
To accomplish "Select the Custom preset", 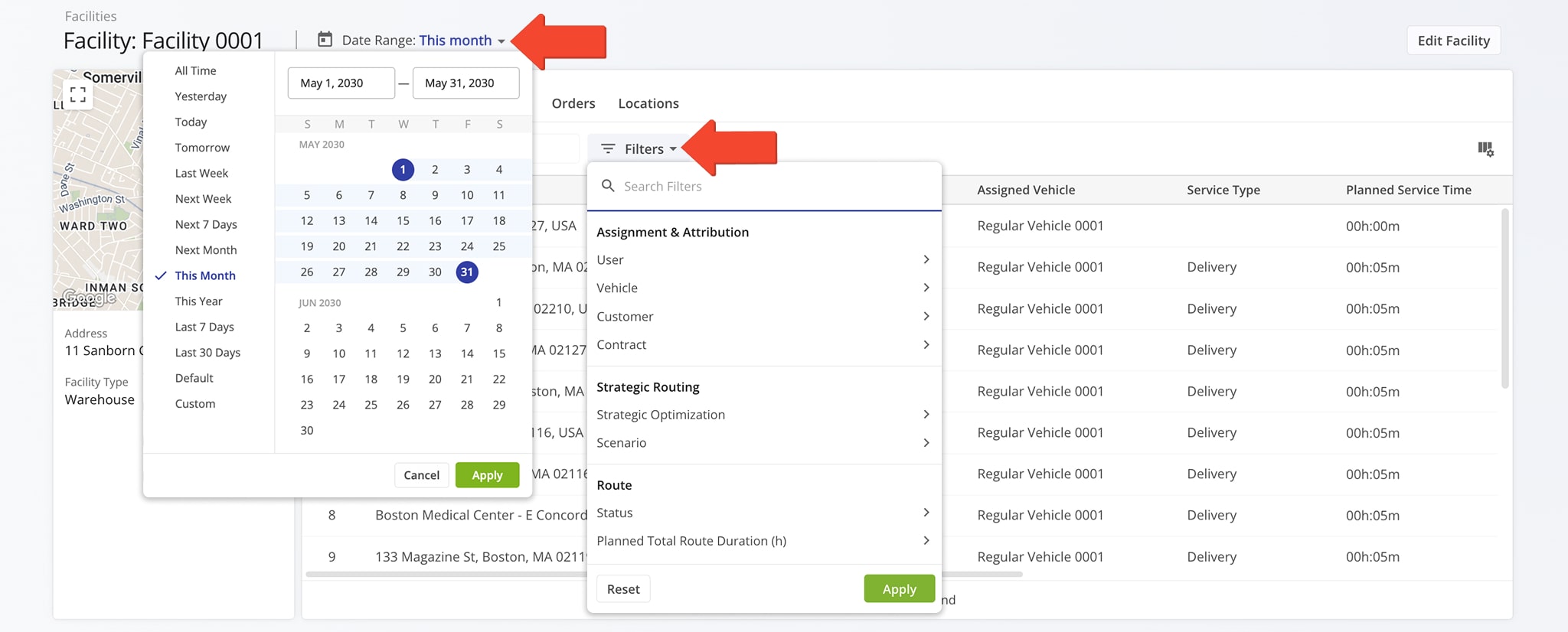I will tap(194, 404).
